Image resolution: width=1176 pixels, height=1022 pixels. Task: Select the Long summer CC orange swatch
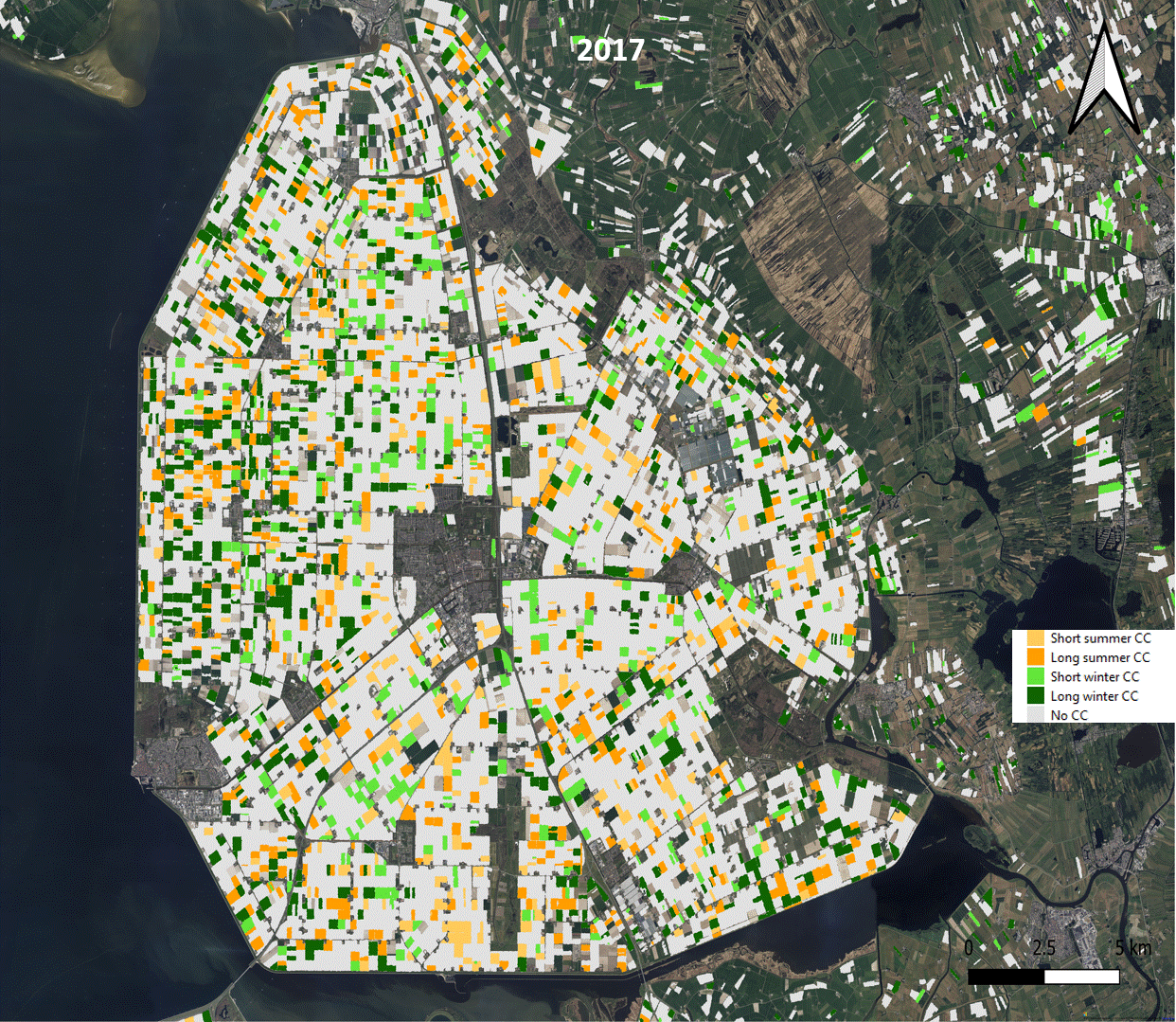click(1036, 658)
